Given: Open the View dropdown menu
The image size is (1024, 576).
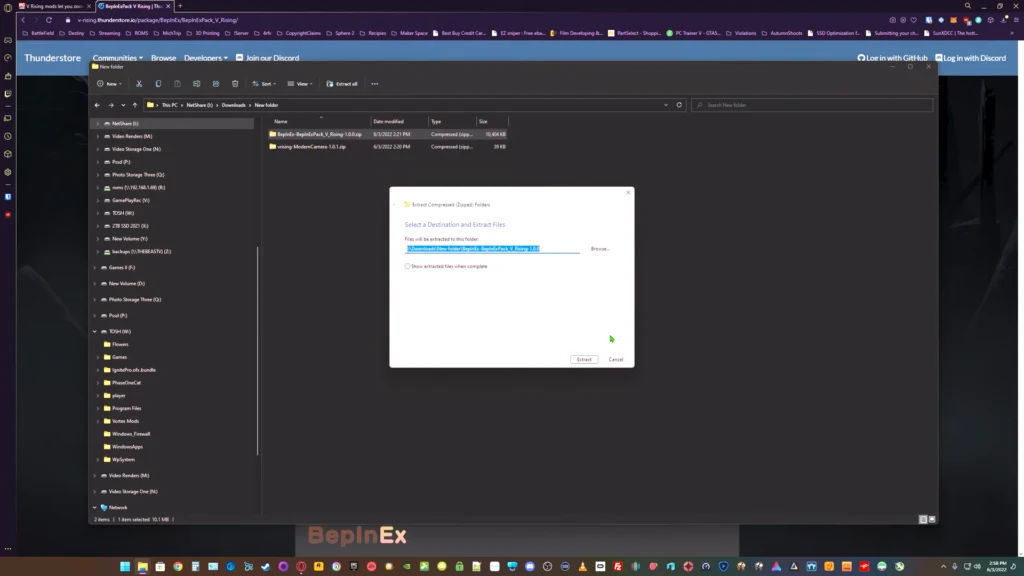Looking at the screenshot, I should tap(300, 84).
